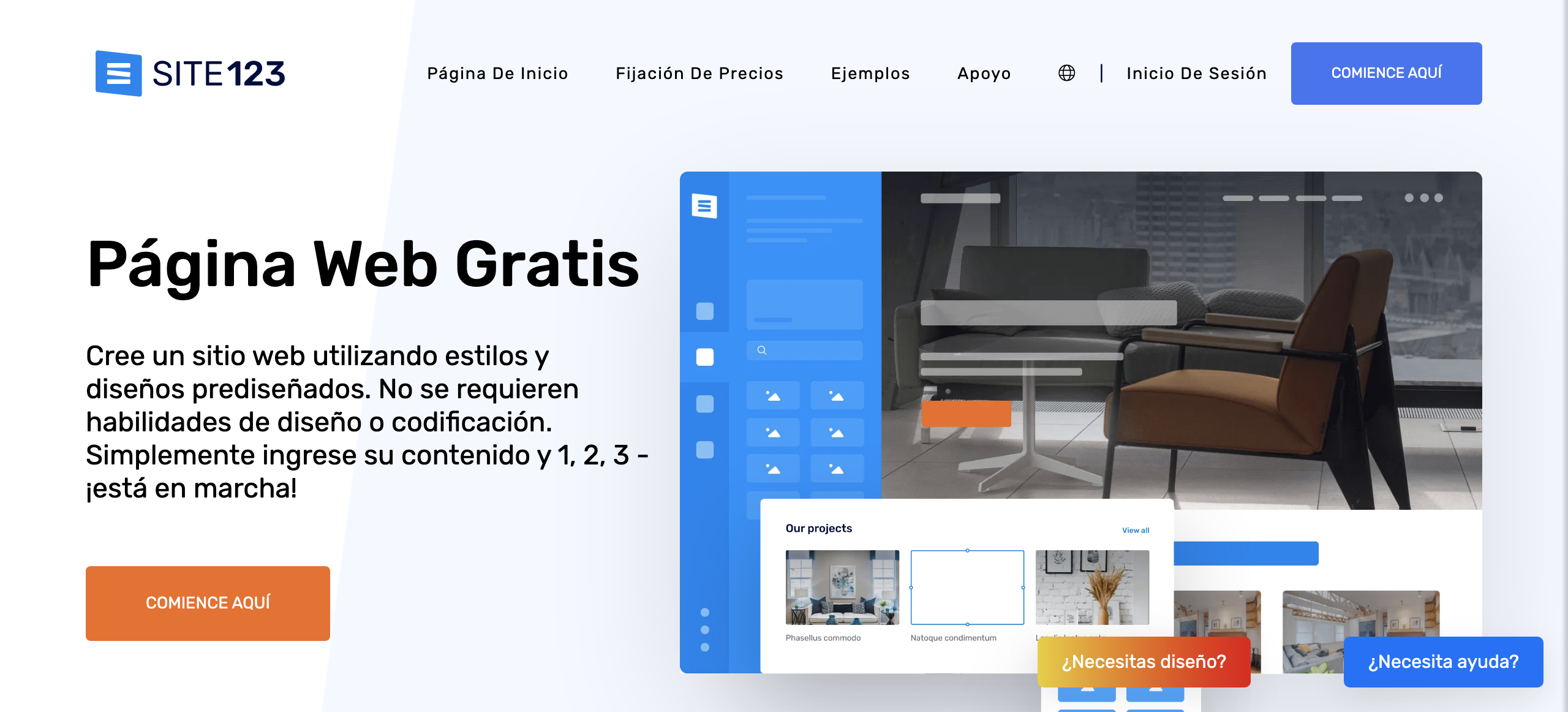The width and height of the screenshot is (1568, 712).
Task: Select the Phasellus commodo project thumbnail
Action: 842,587
